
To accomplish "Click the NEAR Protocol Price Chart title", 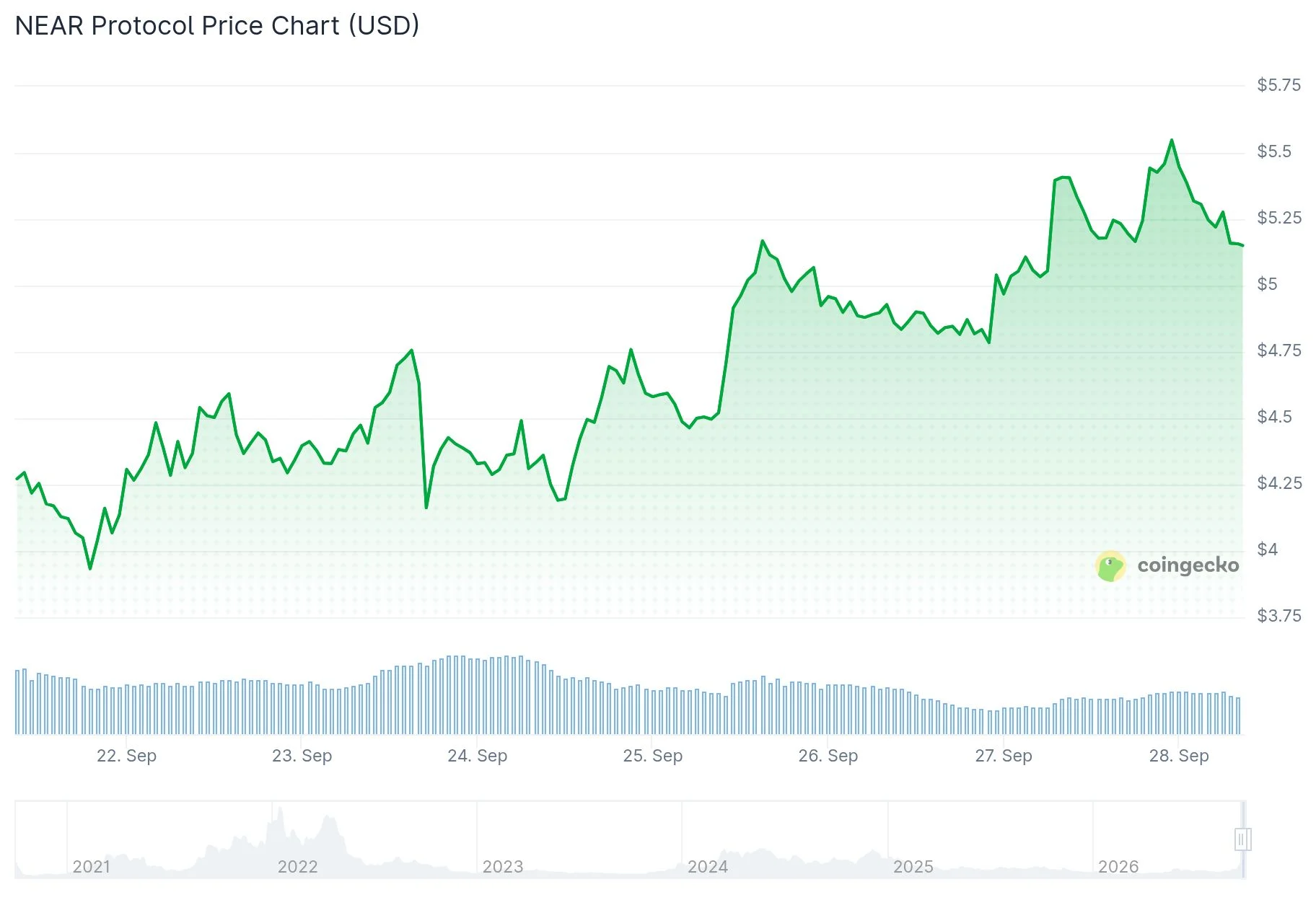I will pyautogui.click(x=217, y=26).
